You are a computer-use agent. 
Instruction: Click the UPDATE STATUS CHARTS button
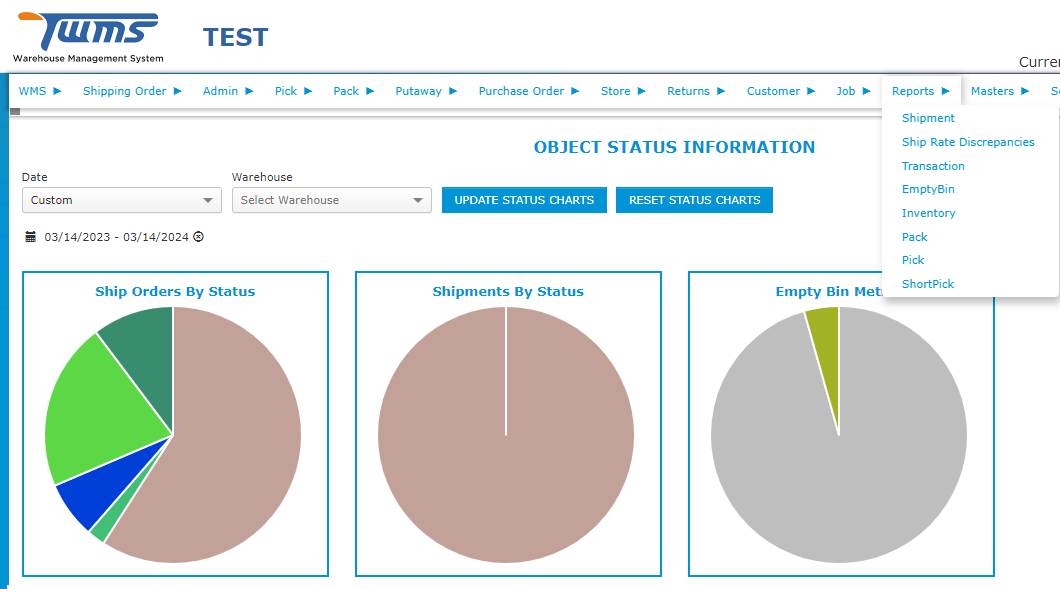524,200
